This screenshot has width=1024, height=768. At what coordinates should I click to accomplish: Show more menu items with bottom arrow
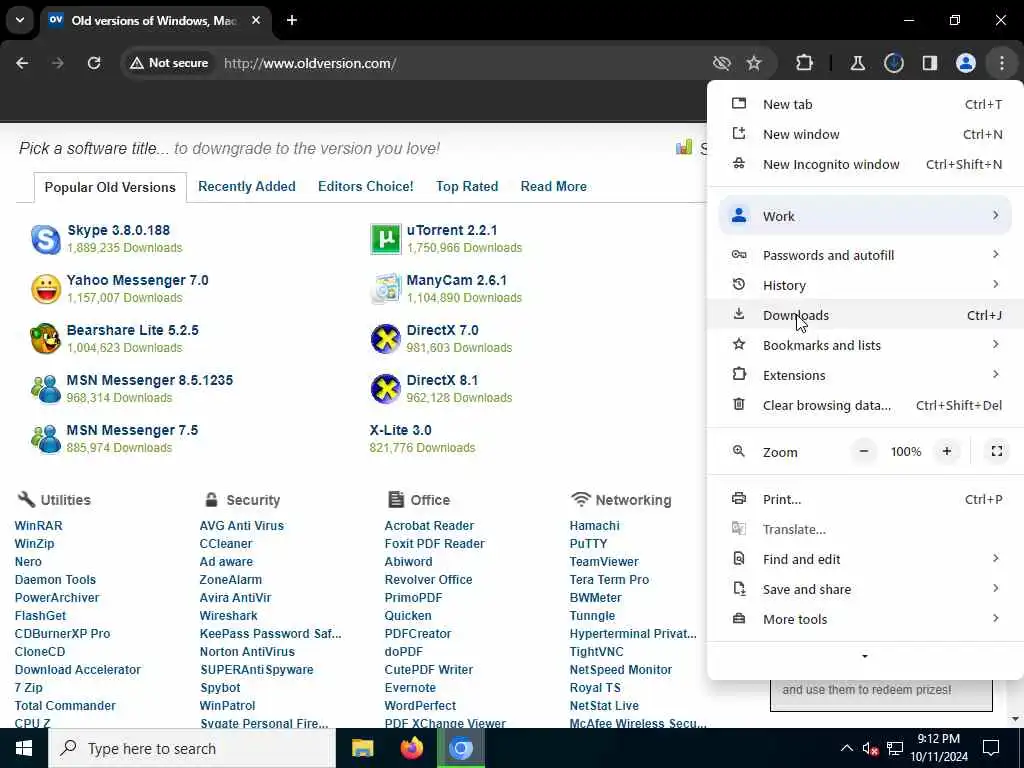pyautogui.click(x=865, y=656)
